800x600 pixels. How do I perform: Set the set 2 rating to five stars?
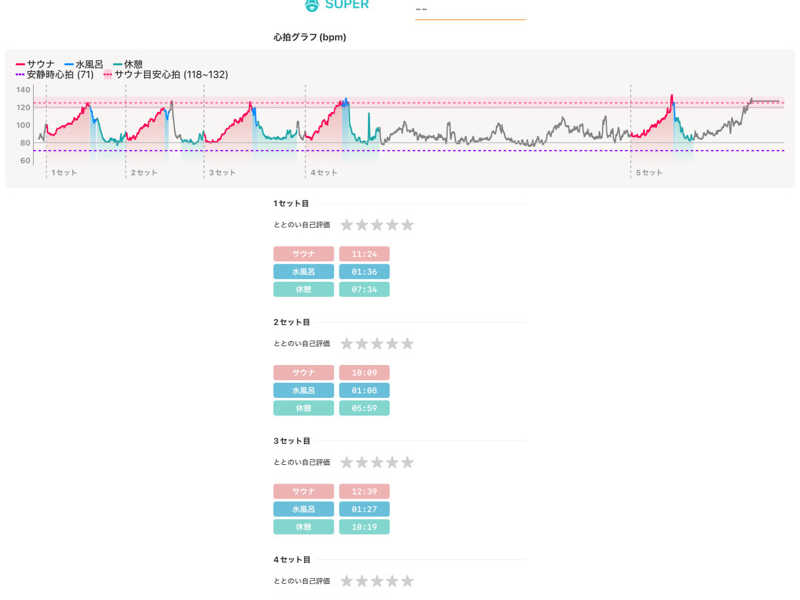click(x=407, y=344)
